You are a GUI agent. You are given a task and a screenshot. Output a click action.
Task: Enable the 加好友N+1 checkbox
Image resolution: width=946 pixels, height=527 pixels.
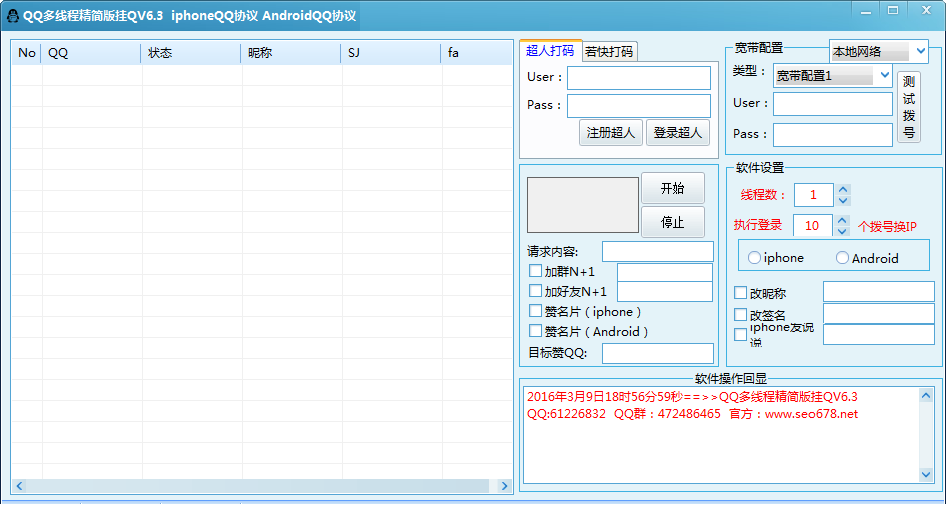535,291
